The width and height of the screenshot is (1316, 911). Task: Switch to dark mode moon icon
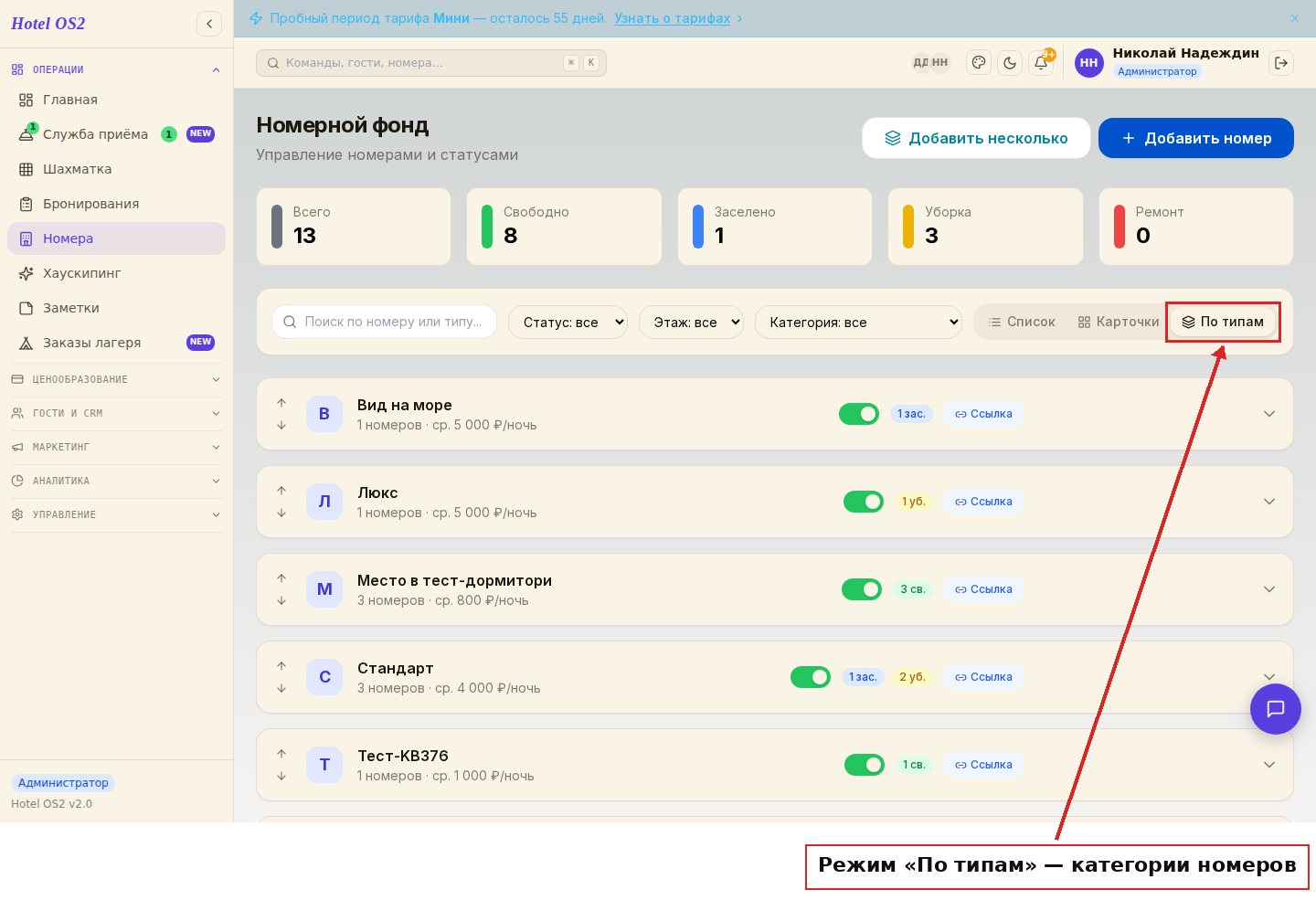tap(1010, 63)
